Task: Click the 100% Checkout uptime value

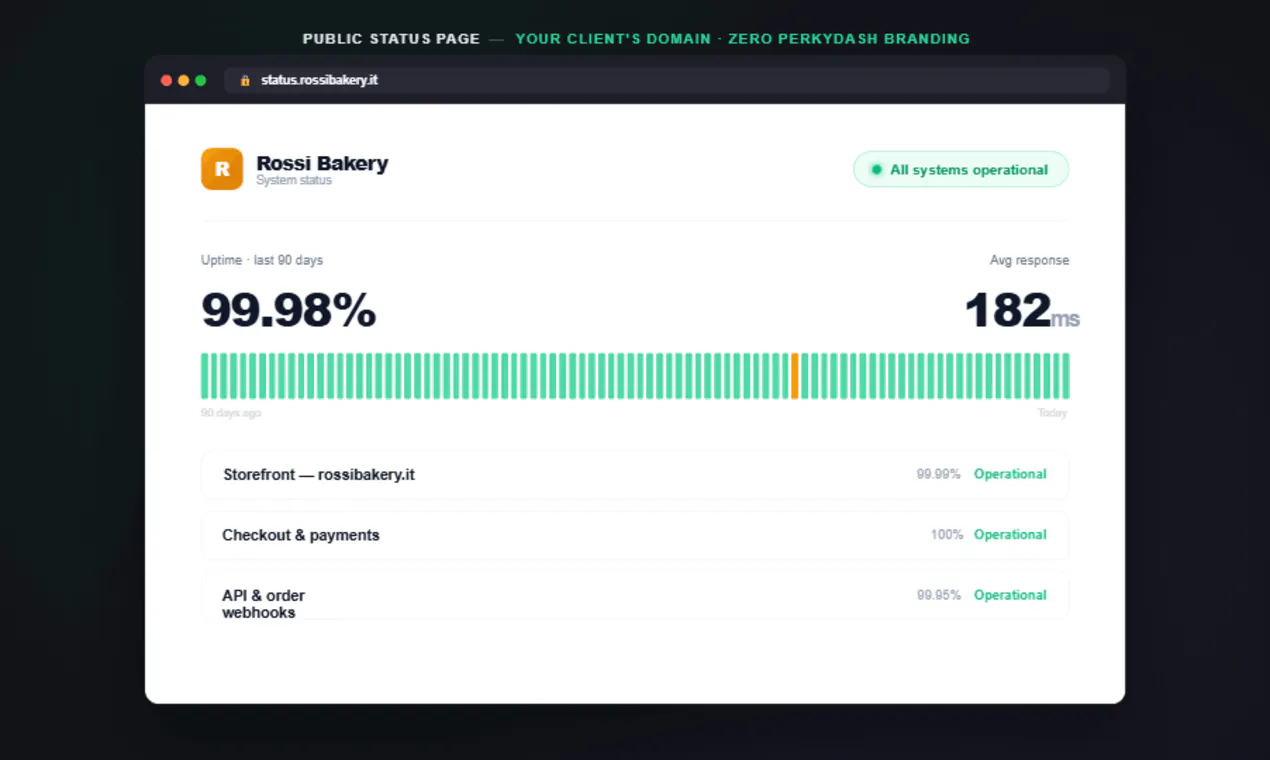Action: tap(947, 535)
